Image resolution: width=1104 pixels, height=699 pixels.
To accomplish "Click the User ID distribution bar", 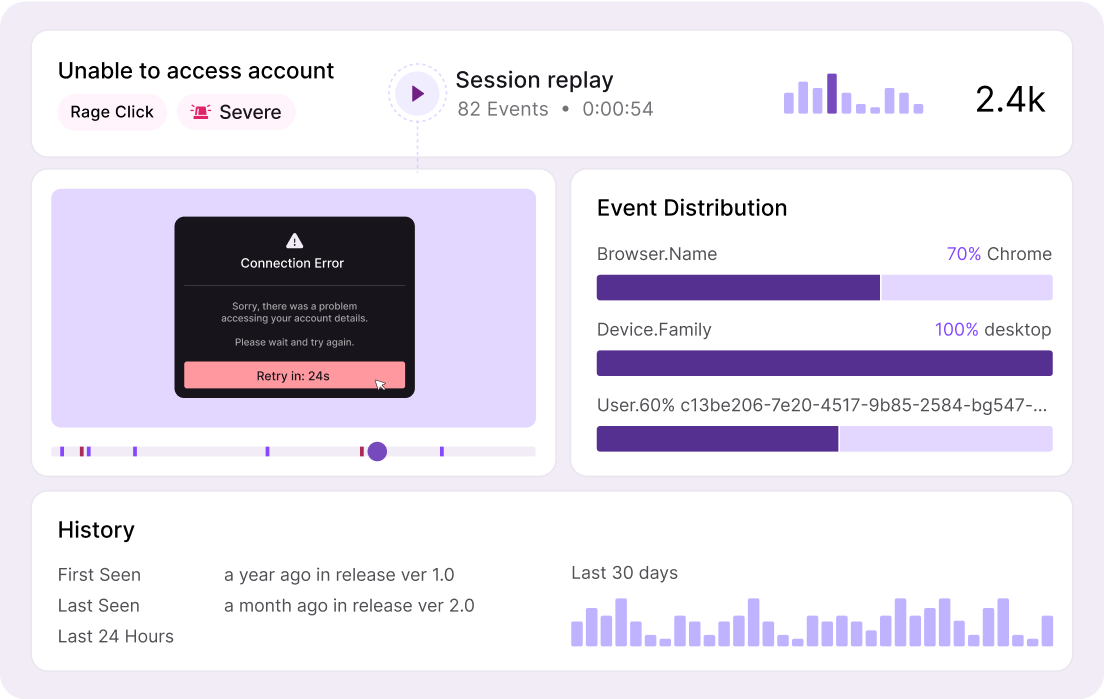I will 824,439.
